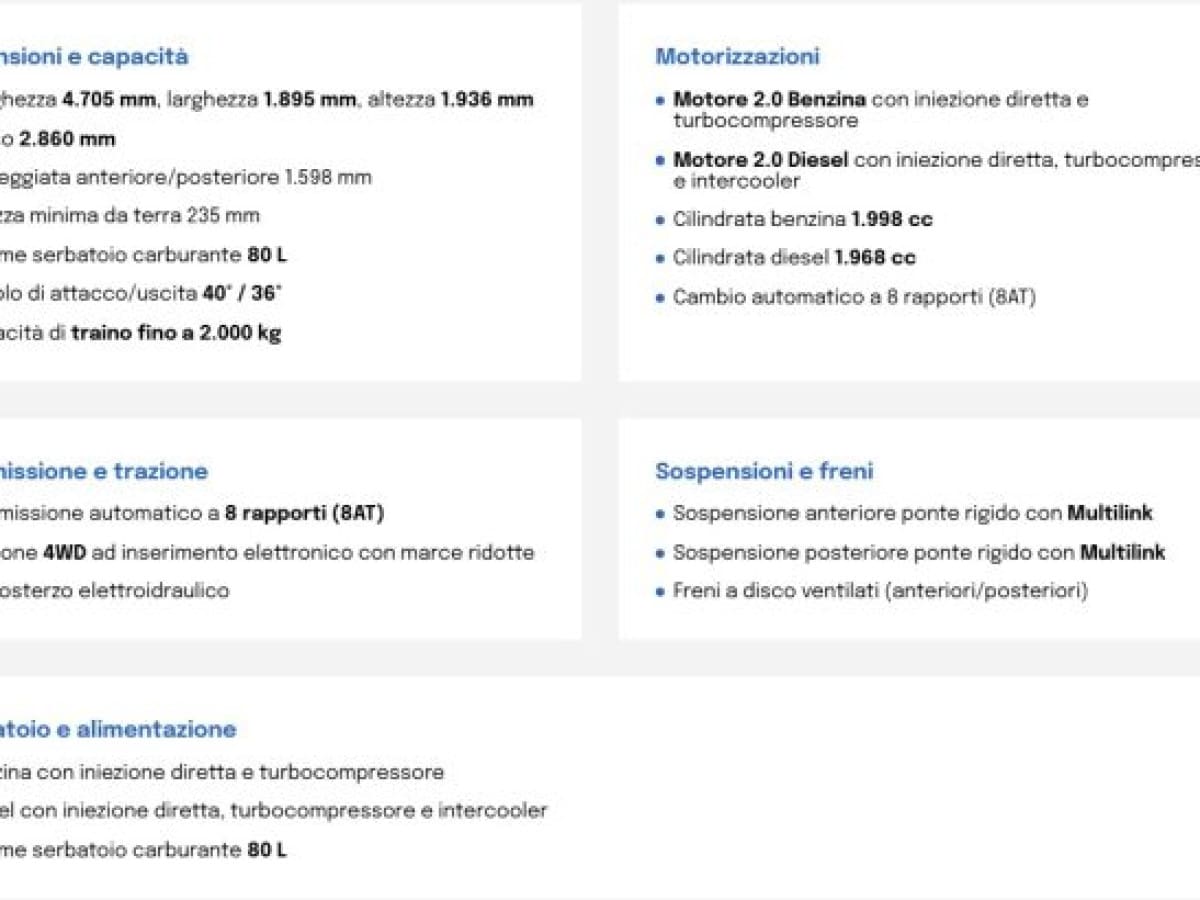Click the 4WD ad inserimento elettronico line
The width and height of the screenshot is (1200, 900).
coord(288,552)
